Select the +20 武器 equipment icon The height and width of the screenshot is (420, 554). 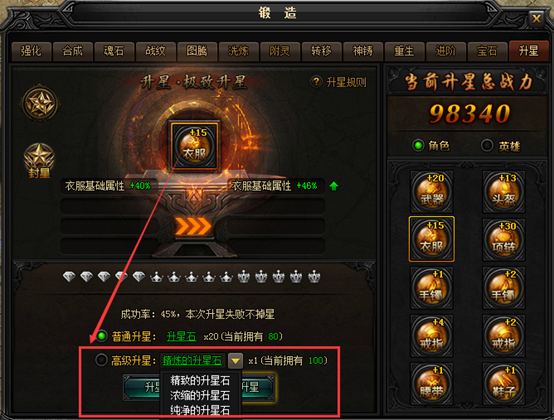431,191
